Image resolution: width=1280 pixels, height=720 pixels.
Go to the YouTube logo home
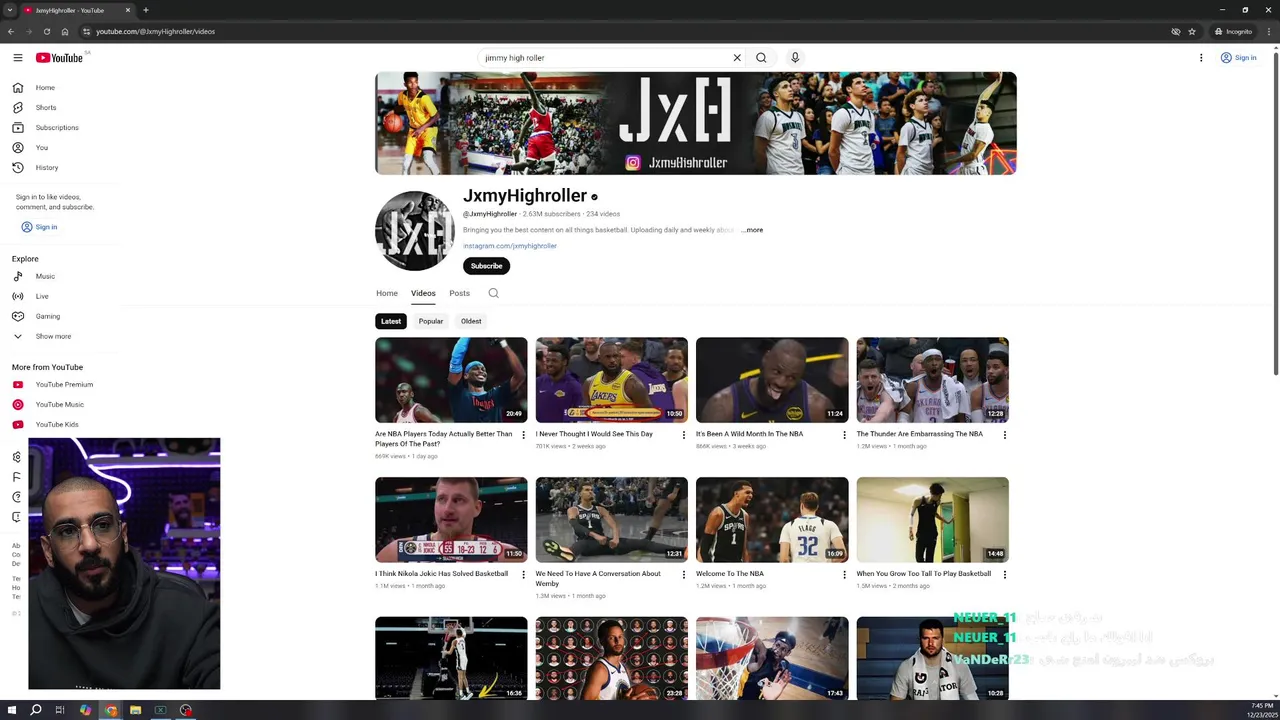tap(60, 58)
